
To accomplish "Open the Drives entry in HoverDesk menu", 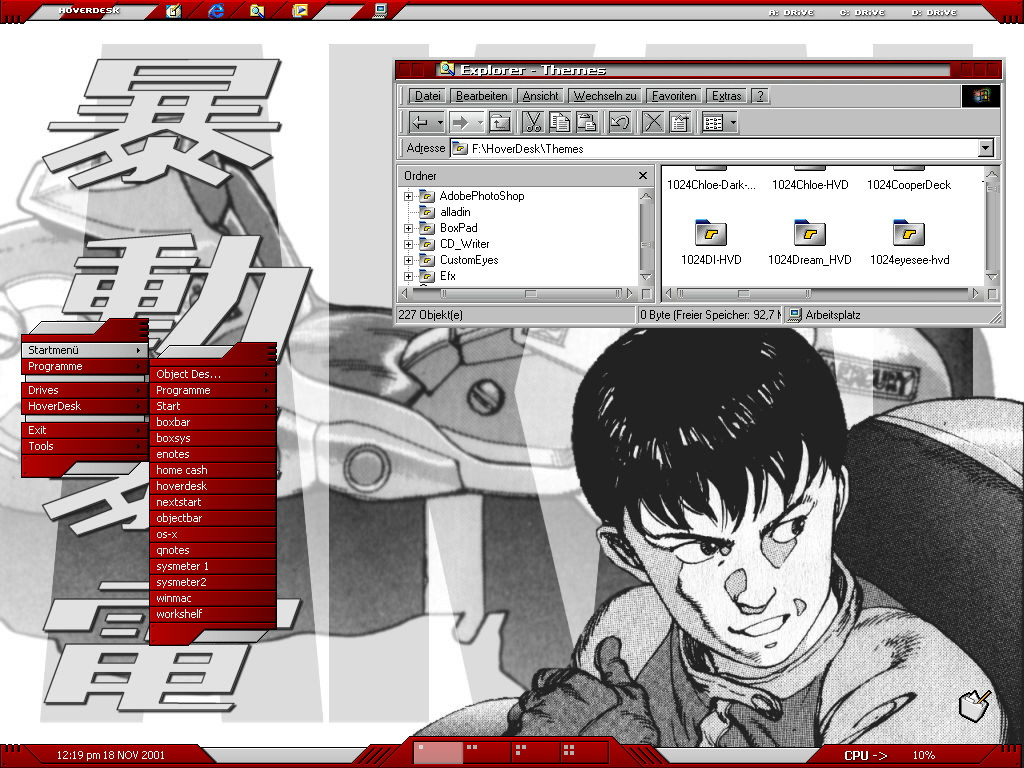I will (x=84, y=390).
